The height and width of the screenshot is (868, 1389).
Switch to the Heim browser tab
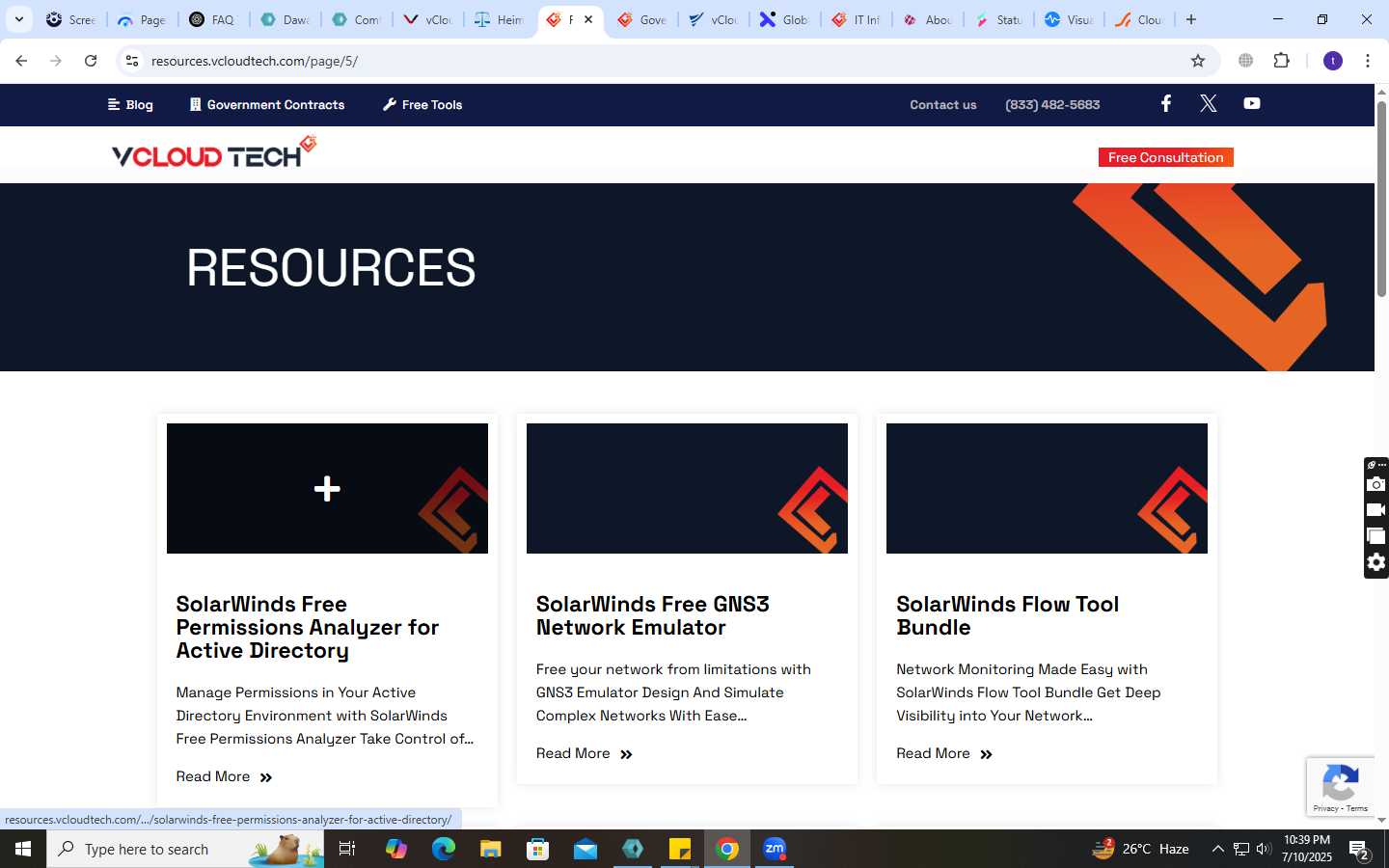(x=500, y=19)
